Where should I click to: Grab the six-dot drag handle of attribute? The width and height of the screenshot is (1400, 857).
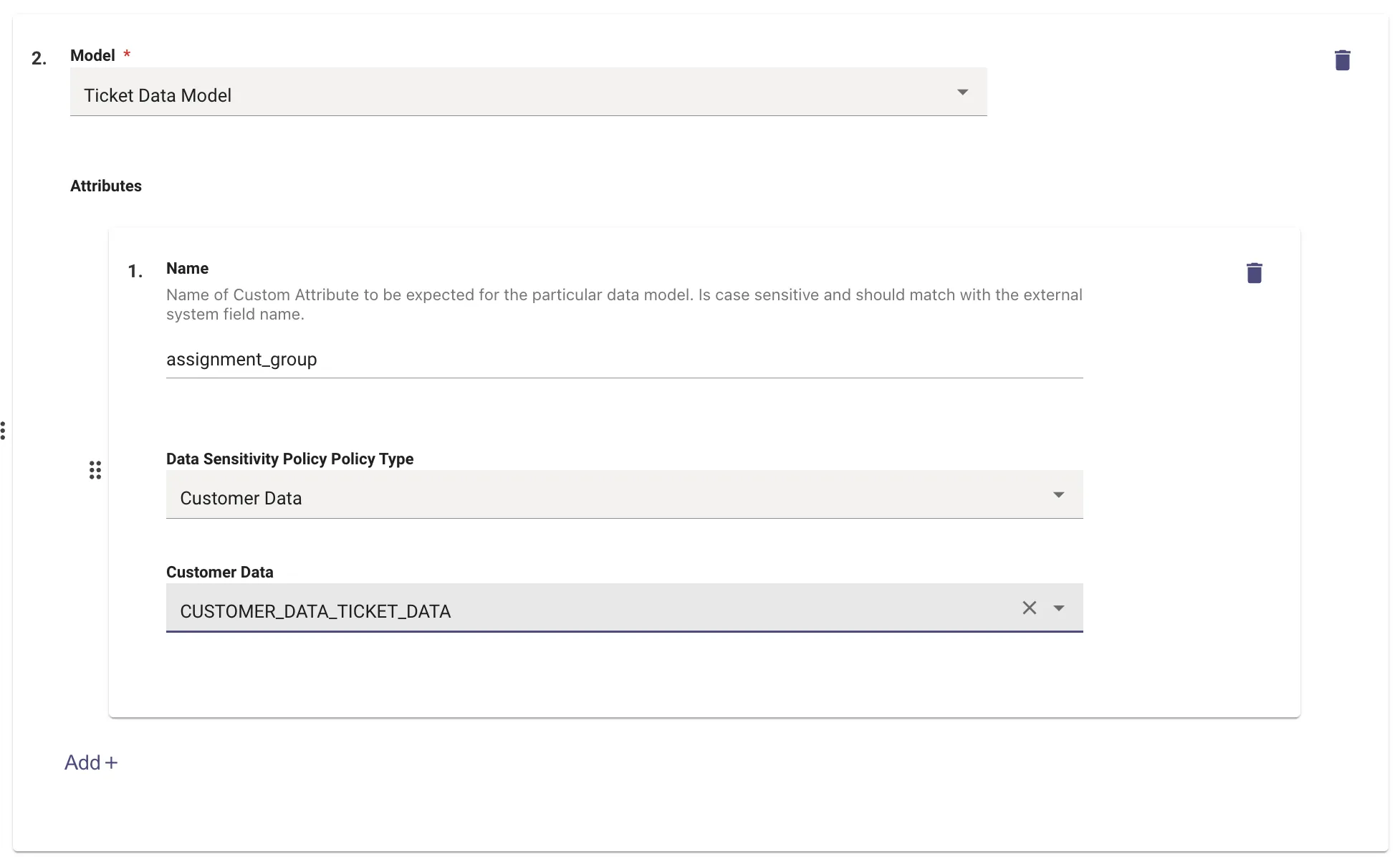[x=95, y=470]
